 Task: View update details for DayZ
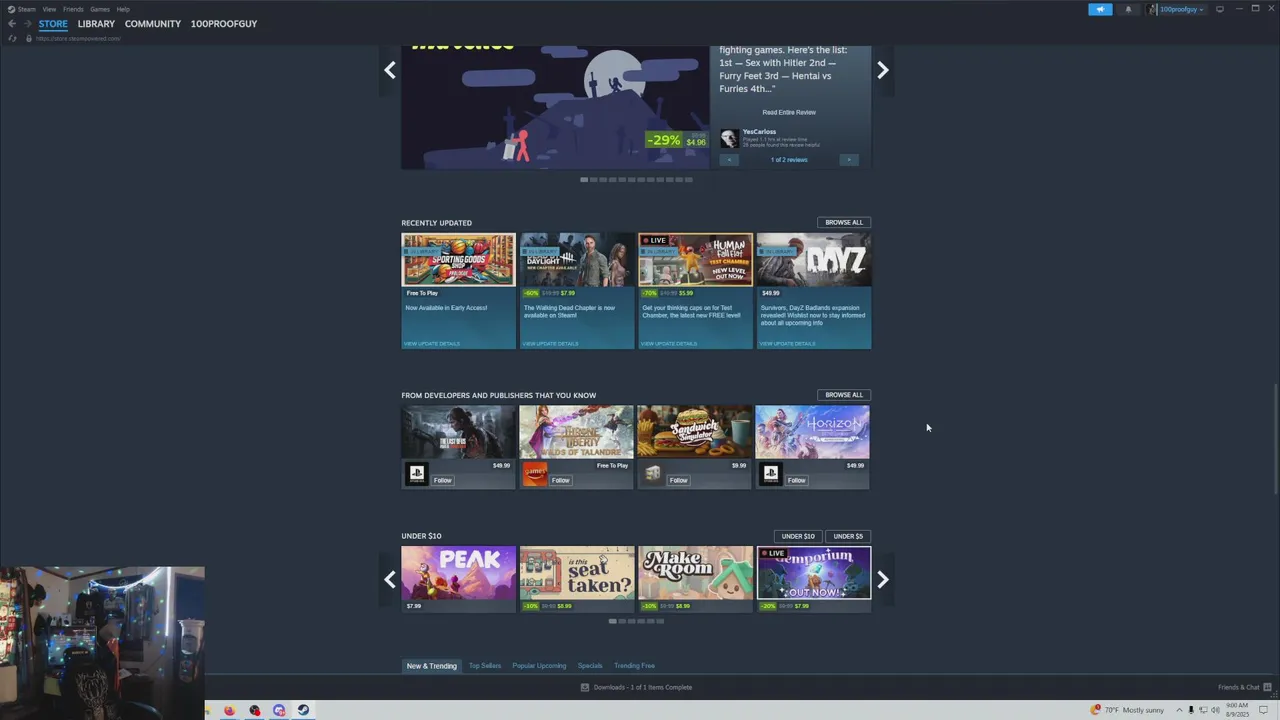tap(787, 343)
